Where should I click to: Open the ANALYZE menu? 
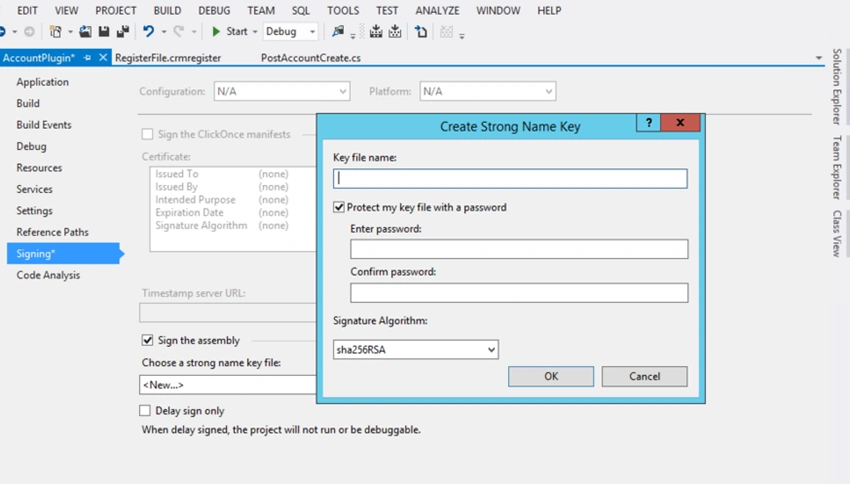(x=437, y=10)
